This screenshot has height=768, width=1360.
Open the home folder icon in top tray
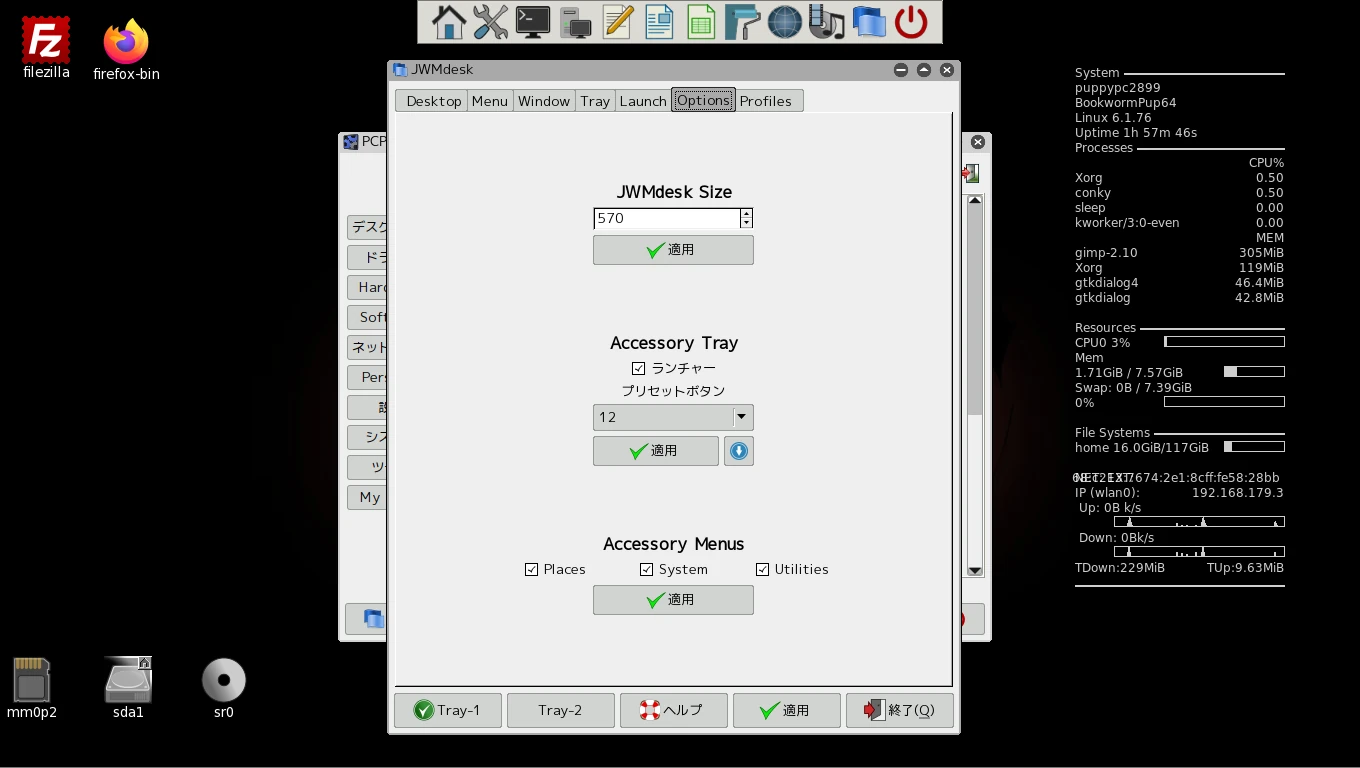(x=448, y=22)
